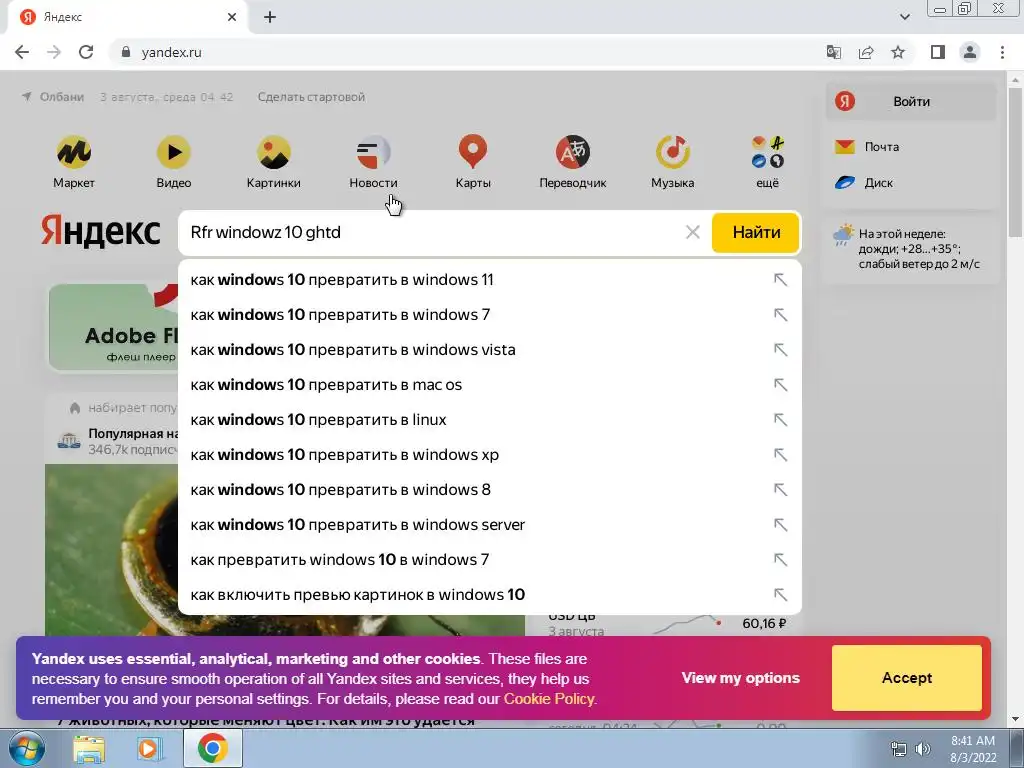Open Chrome three-dot menu
The height and width of the screenshot is (768, 1024).
click(x=1002, y=52)
